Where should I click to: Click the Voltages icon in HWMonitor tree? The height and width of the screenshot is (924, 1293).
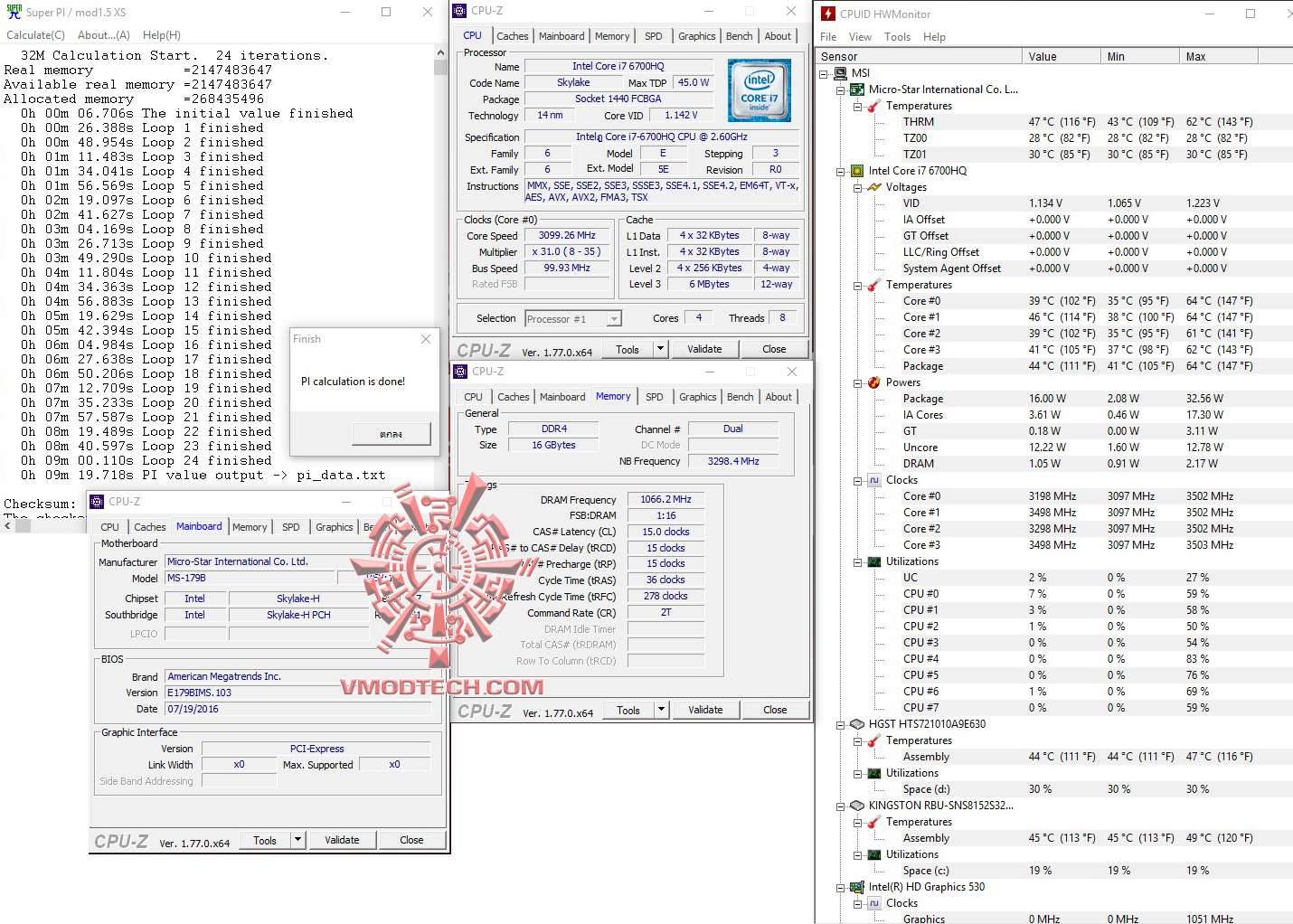tap(873, 187)
